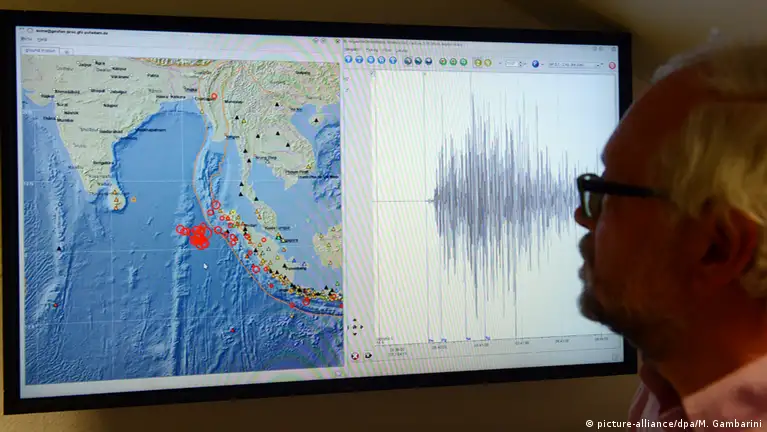
Task: Click the first blue phase marker on time axis
Action: click(432, 340)
